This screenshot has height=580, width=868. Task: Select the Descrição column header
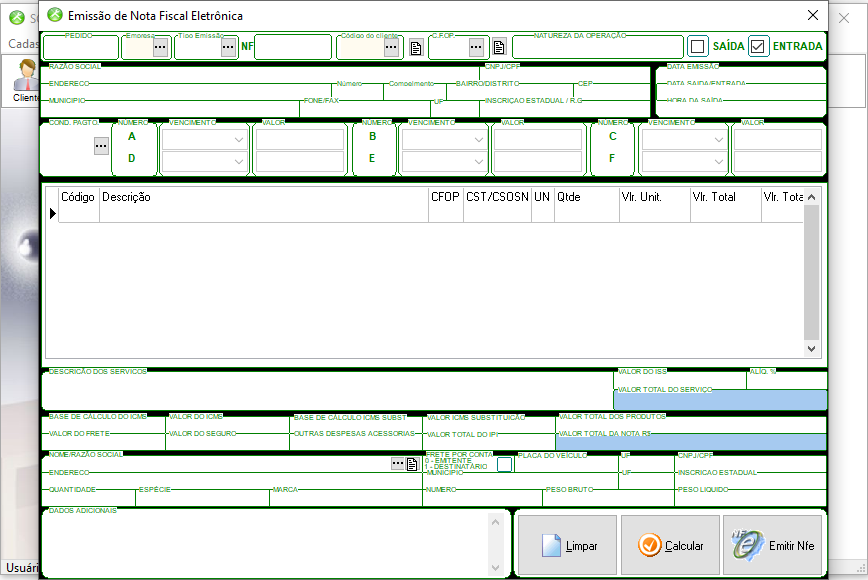click(x=264, y=197)
